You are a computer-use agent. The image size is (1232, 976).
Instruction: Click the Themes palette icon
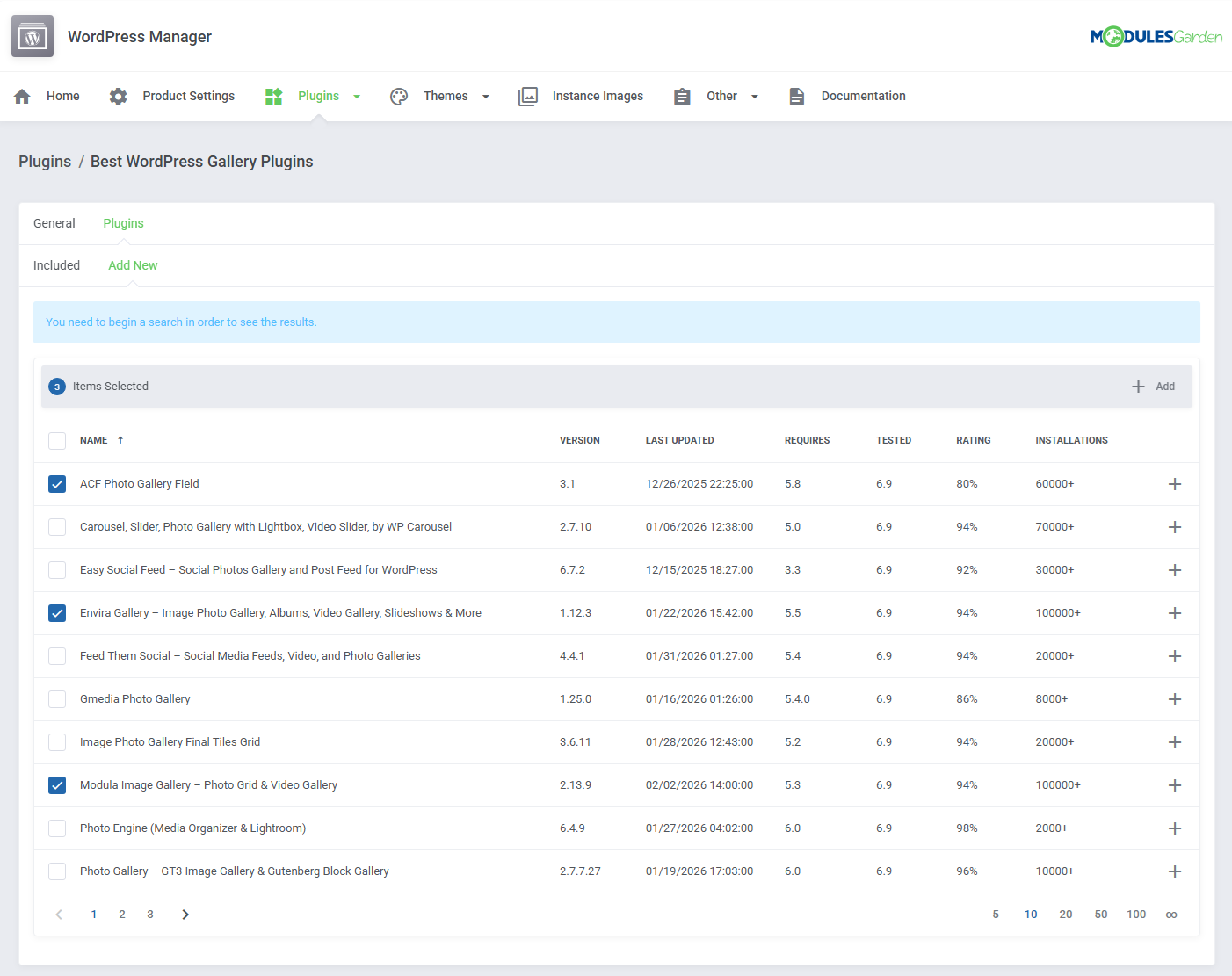pyautogui.click(x=399, y=96)
